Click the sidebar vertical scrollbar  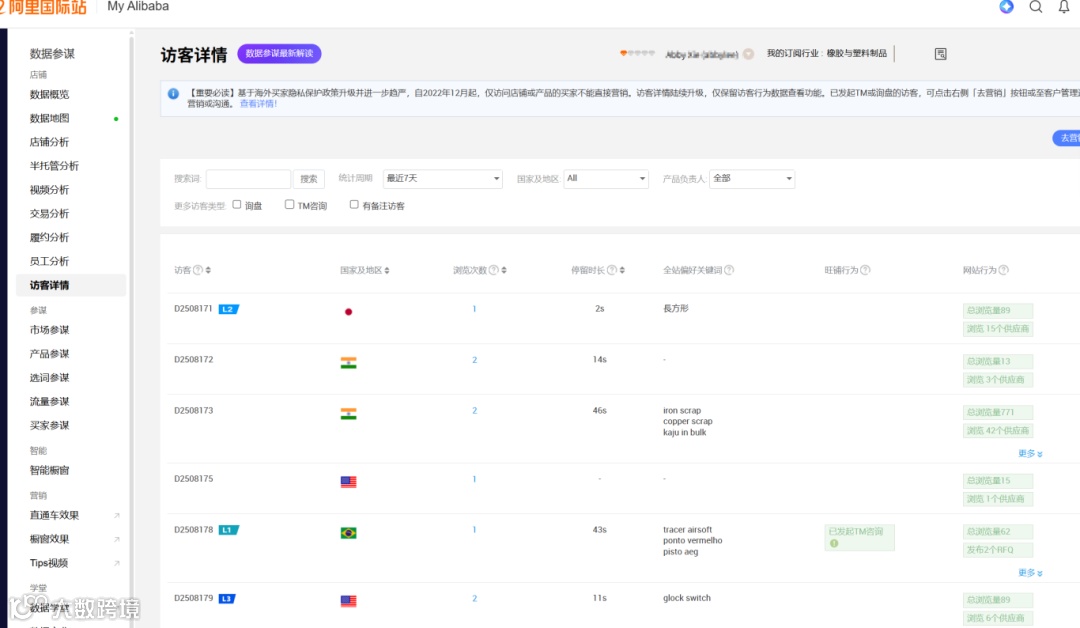131,331
